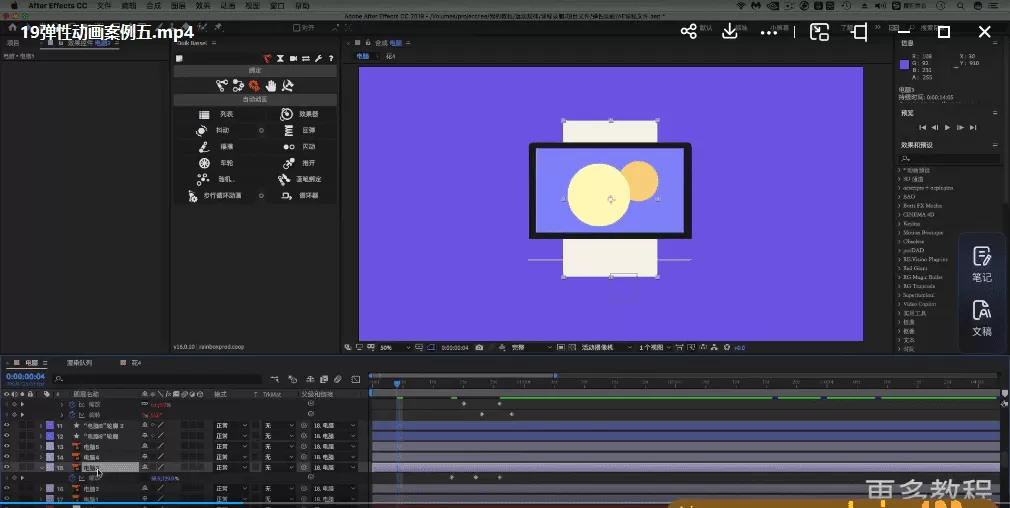Open the 笔记 notes side button
This screenshot has width=1010, height=508.
(x=981, y=264)
